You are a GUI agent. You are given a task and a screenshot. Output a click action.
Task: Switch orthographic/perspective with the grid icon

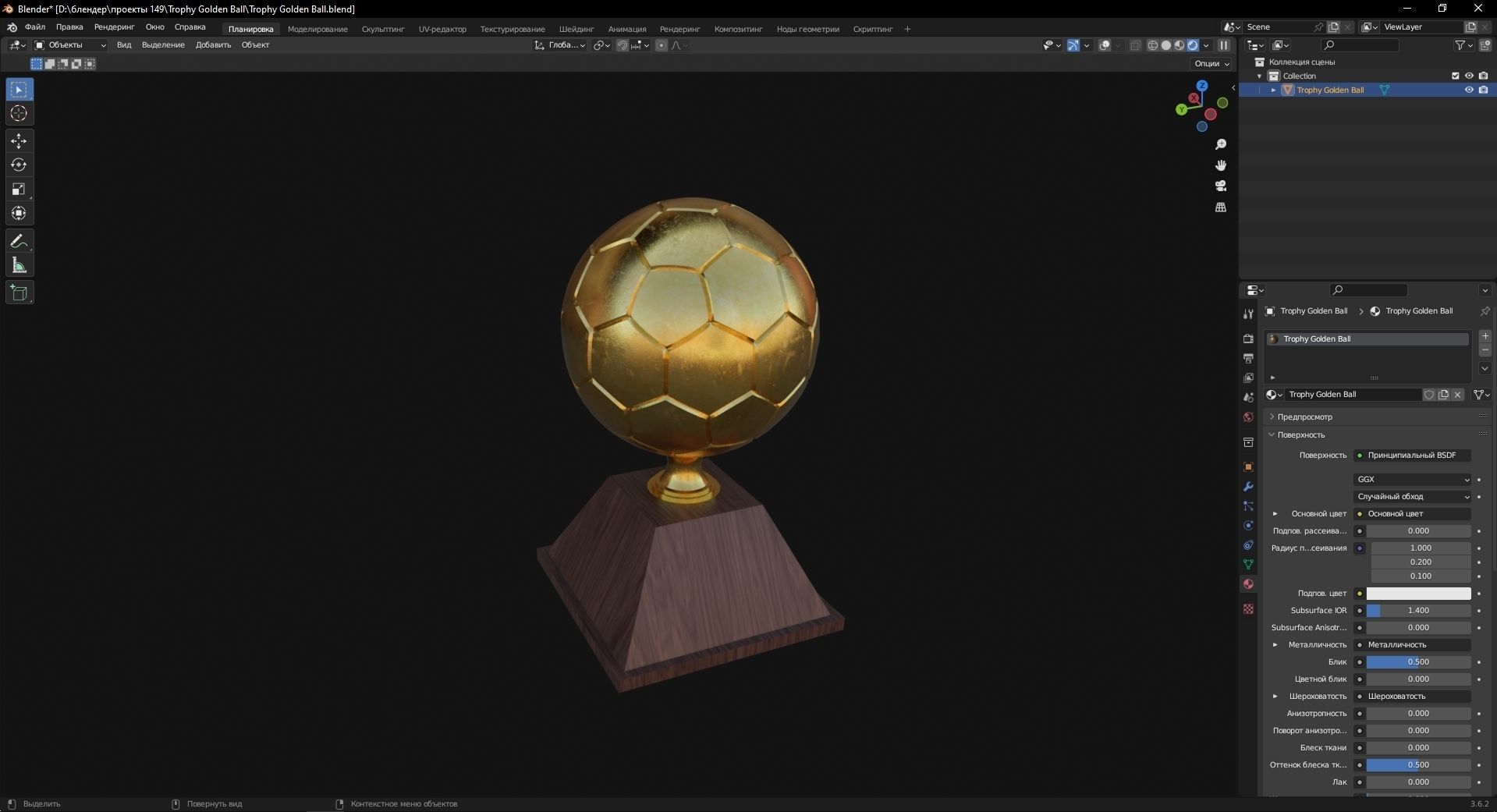[1221, 207]
